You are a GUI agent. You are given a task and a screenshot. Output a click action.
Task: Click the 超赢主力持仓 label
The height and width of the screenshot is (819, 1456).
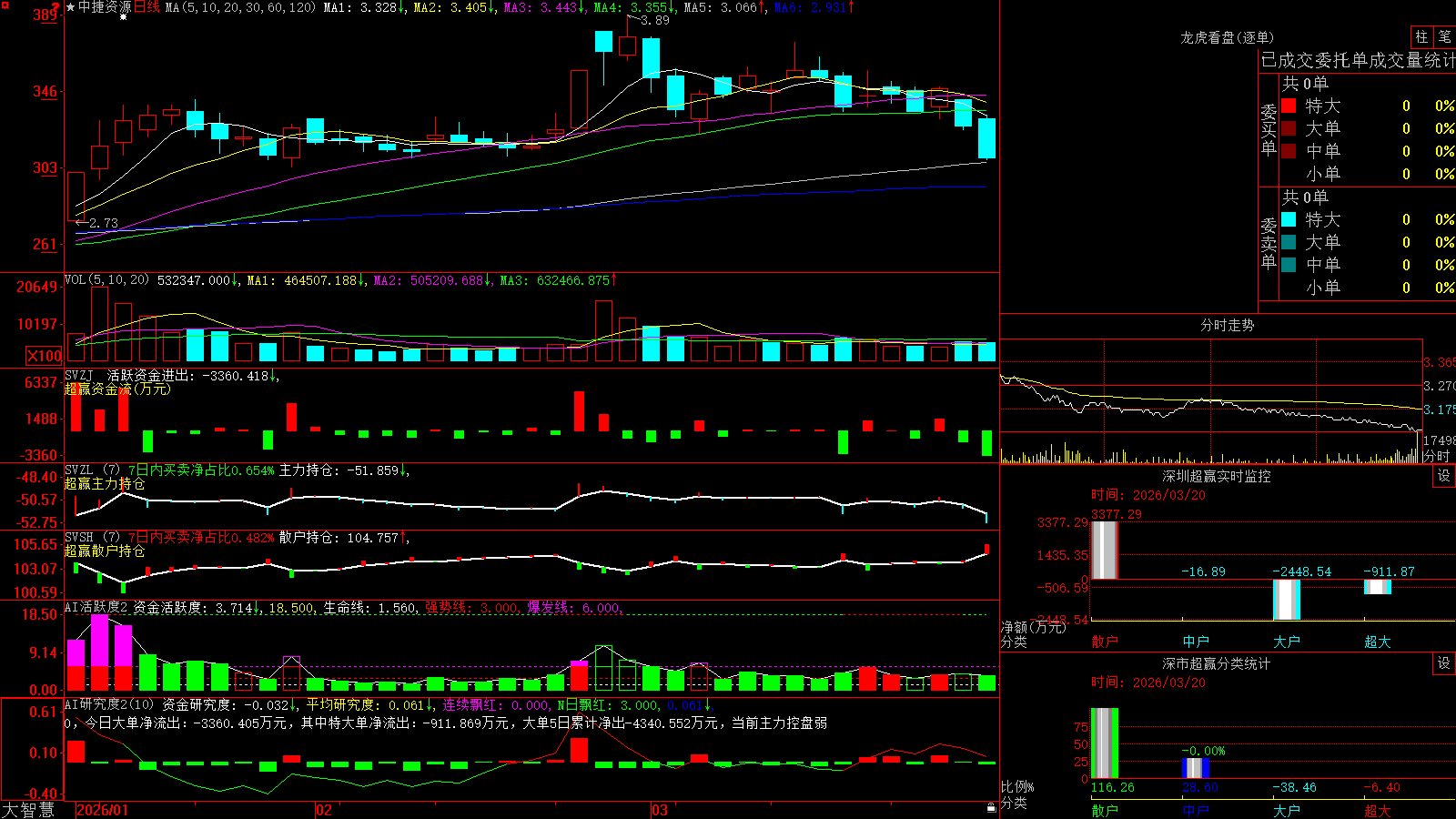(105, 483)
